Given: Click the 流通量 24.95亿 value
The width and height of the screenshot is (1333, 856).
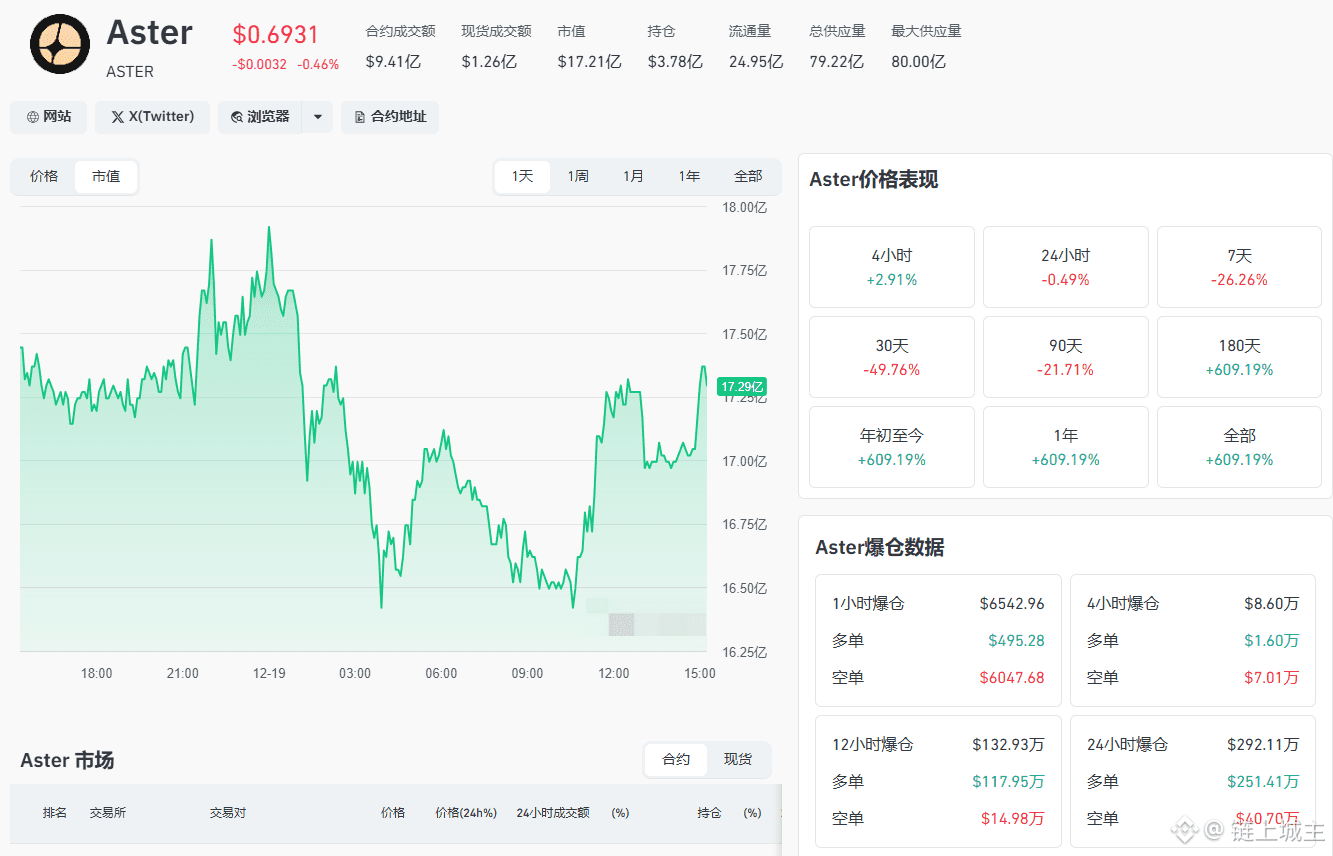Looking at the screenshot, I should pyautogui.click(x=756, y=62).
